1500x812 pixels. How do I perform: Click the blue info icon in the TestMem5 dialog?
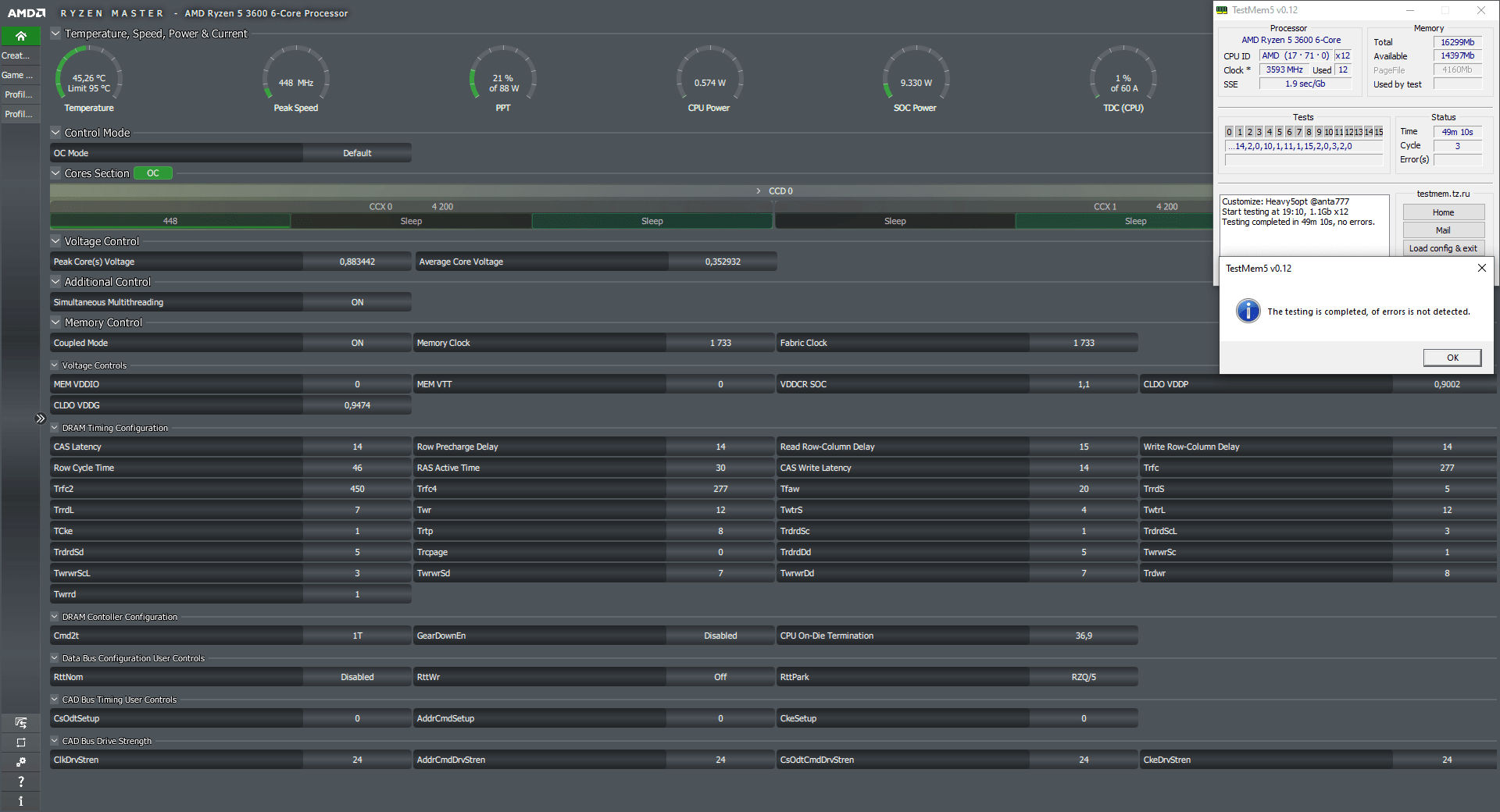pyautogui.click(x=1248, y=311)
